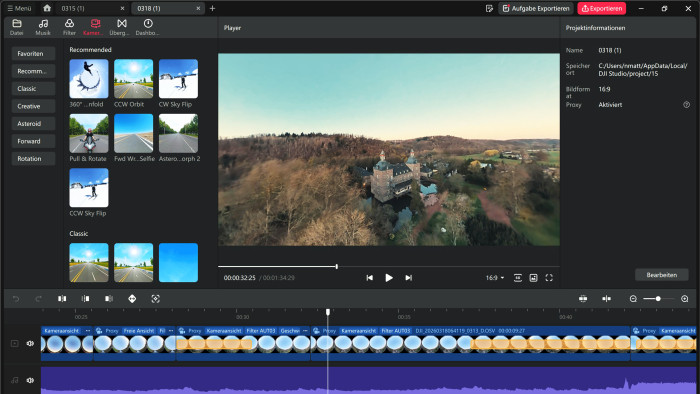Go to the home screen icon
Viewport: 700px width, 394px height.
click(47, 8)
